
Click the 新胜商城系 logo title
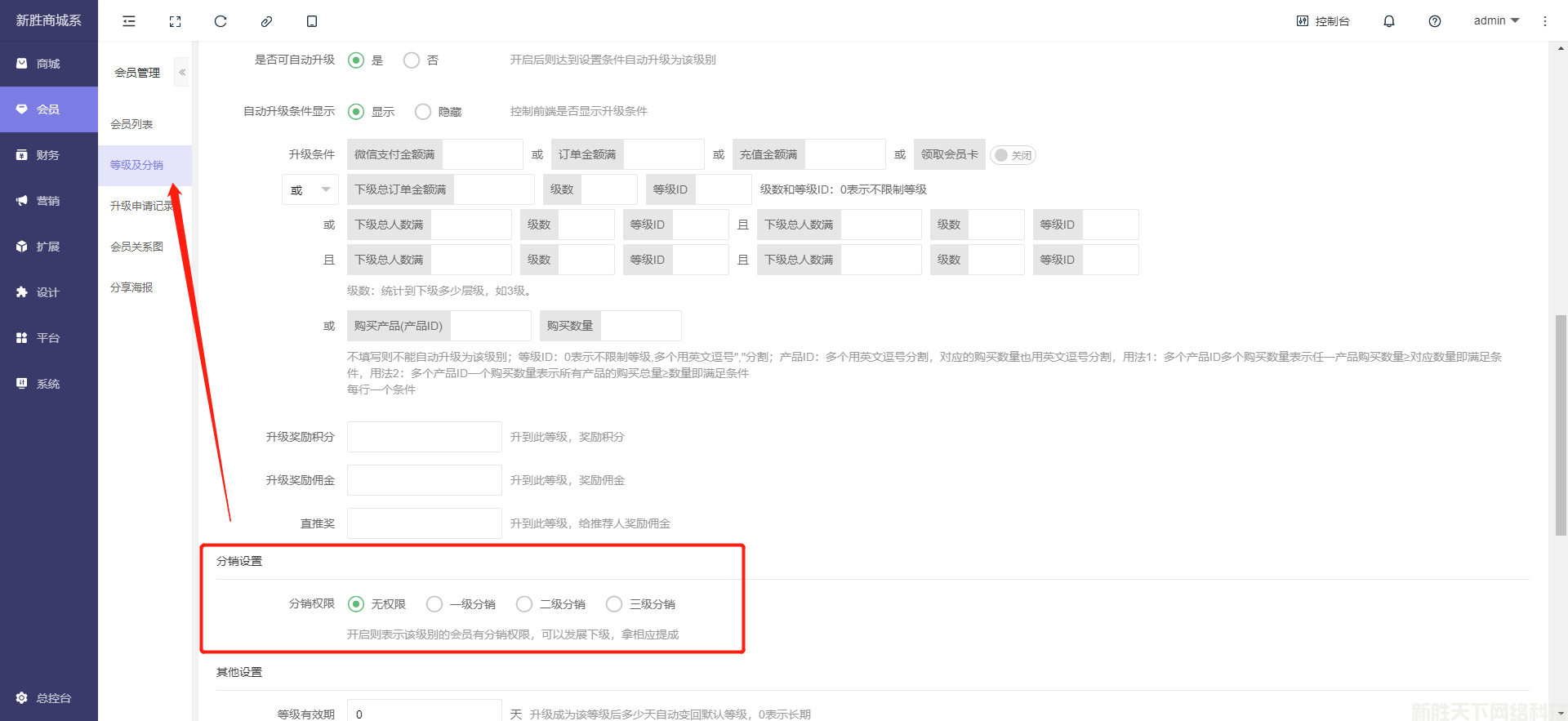(x=49, y=20)
